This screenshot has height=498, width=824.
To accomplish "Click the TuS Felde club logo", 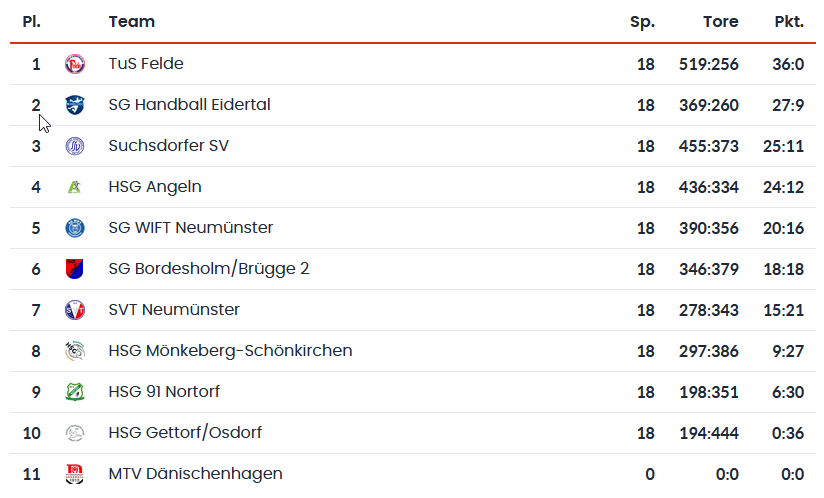I will pyautogui.click(x=75, y=64).
